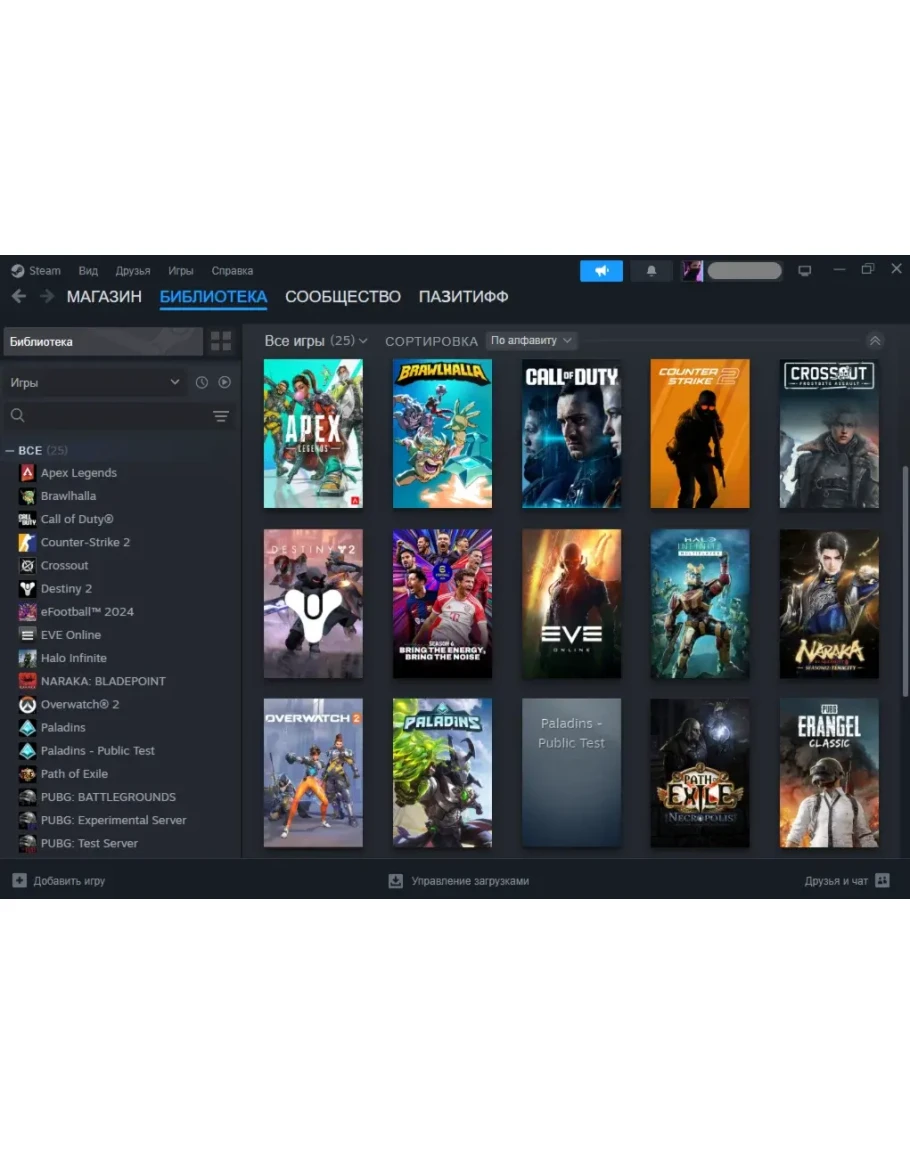
Task: Click the advanced filter icon in search bar
Action: [221, 416]
